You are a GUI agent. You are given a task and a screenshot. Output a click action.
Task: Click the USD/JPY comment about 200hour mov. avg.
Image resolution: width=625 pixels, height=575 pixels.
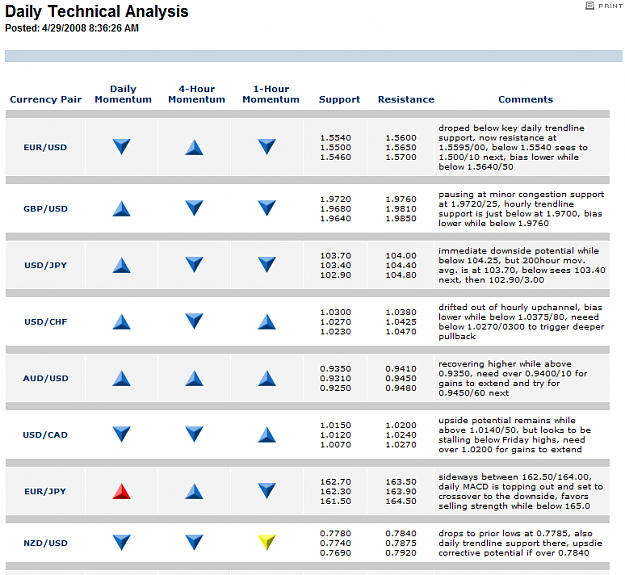[522, 265]
